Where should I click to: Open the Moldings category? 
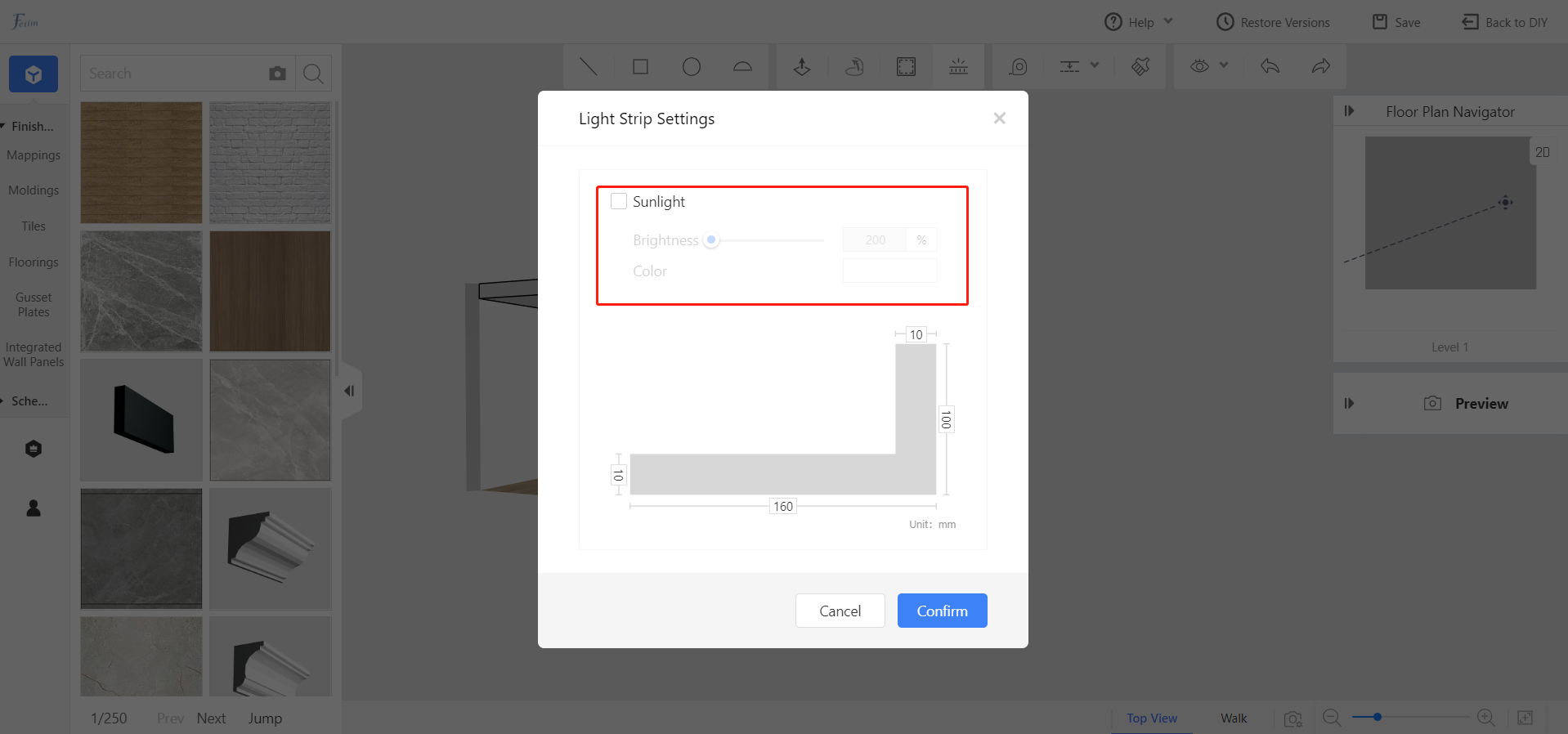click(34, 190)
